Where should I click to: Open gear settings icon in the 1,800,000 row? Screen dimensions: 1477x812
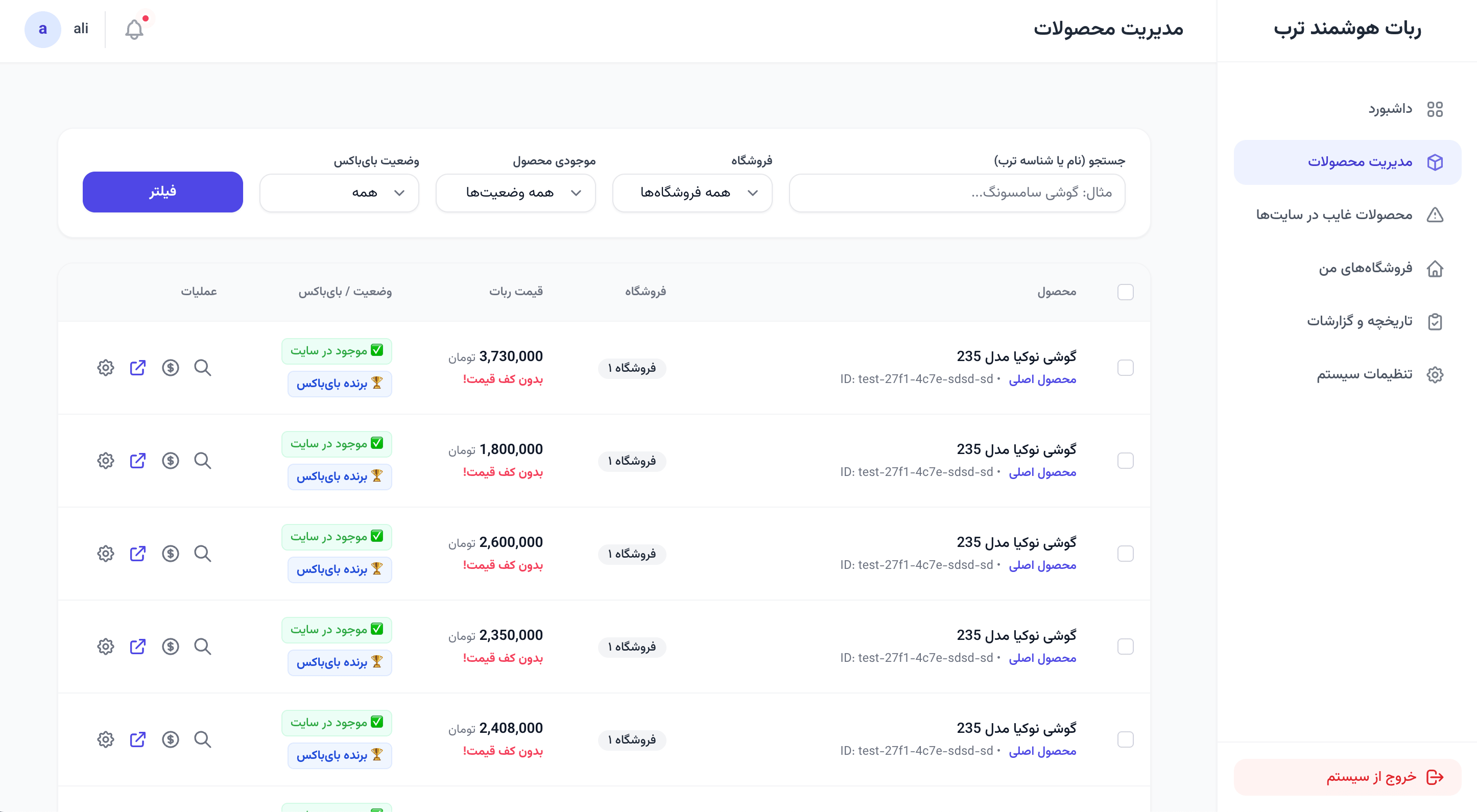click(106, 461)
